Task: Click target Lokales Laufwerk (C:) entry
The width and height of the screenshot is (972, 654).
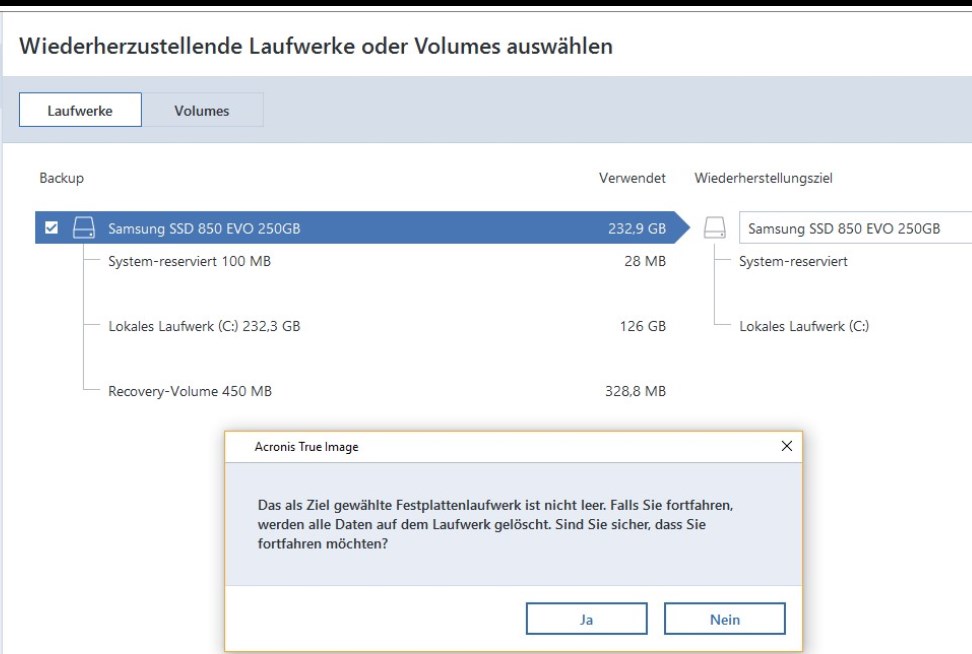Action: (803, 326)
